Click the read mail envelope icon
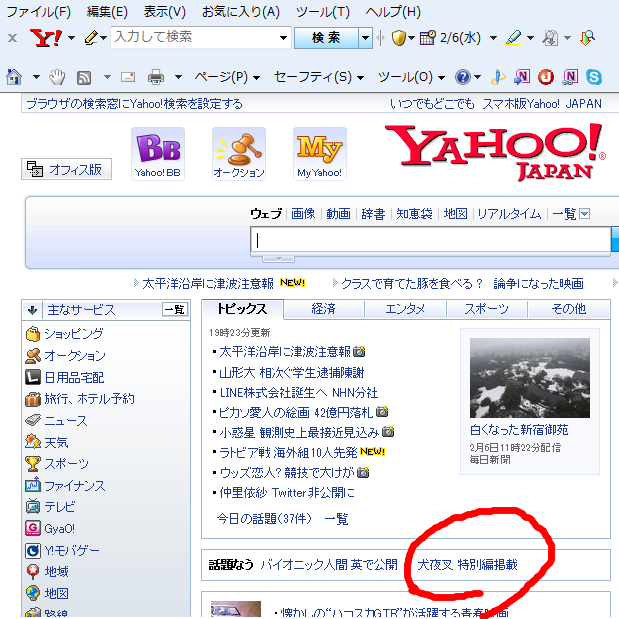The height and width of the screenshot is (619, 619). 128,77
